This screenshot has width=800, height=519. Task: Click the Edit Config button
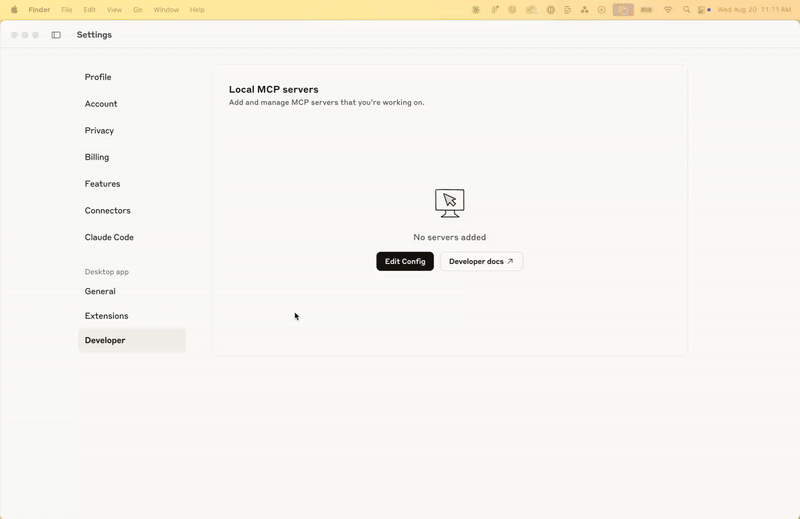pyautogui.click(x=405, y=261)
